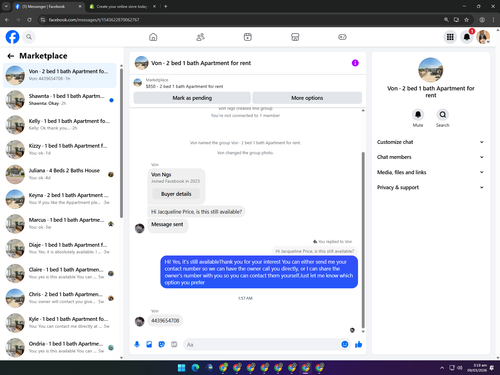Click the browser address bar URL
This screenshot has width=500, height=375.
(x=94, y=20)
